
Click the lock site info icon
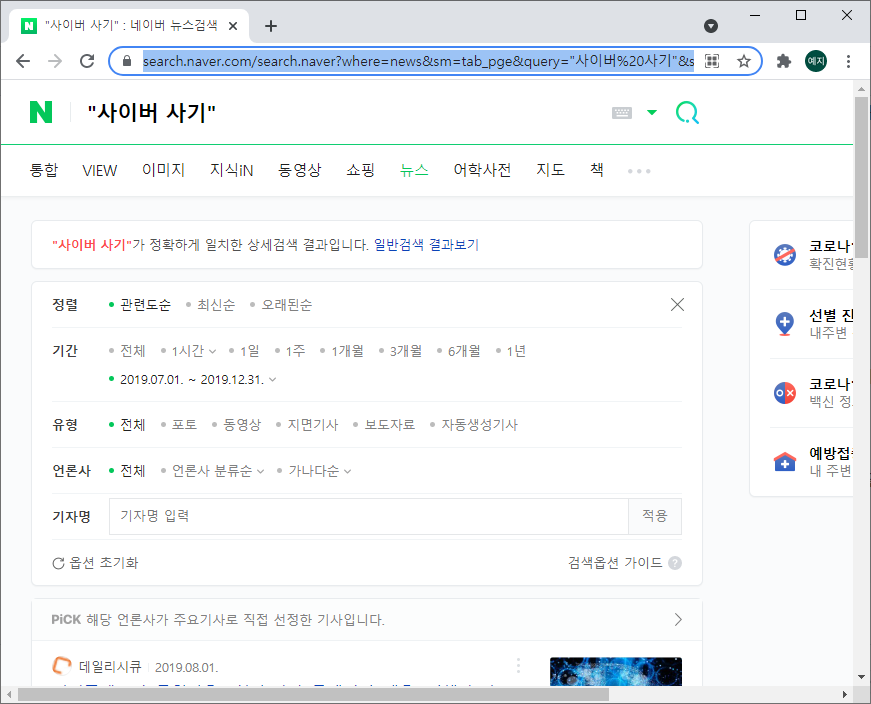point(127,61)
